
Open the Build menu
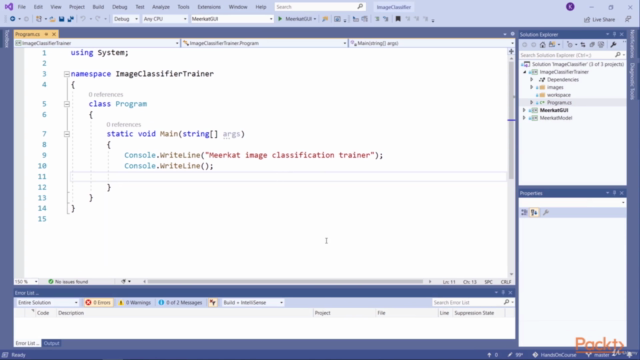[x=98, y=7]
